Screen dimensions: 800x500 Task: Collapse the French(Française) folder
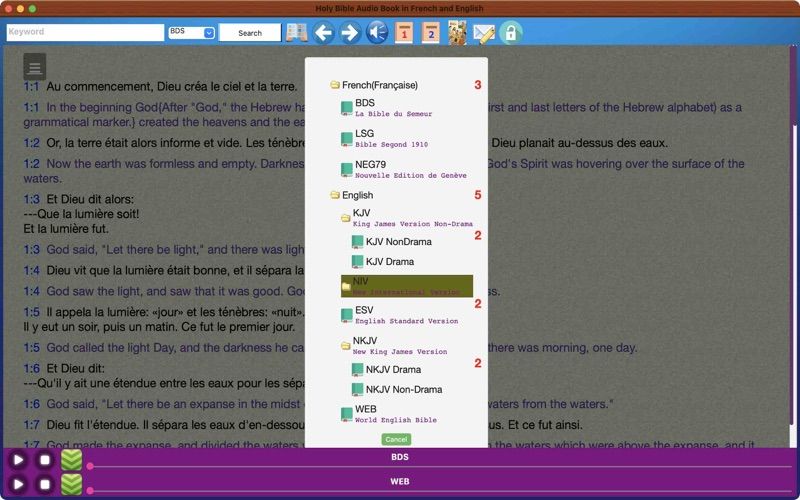pyautogui.click(x=335, y=85)
